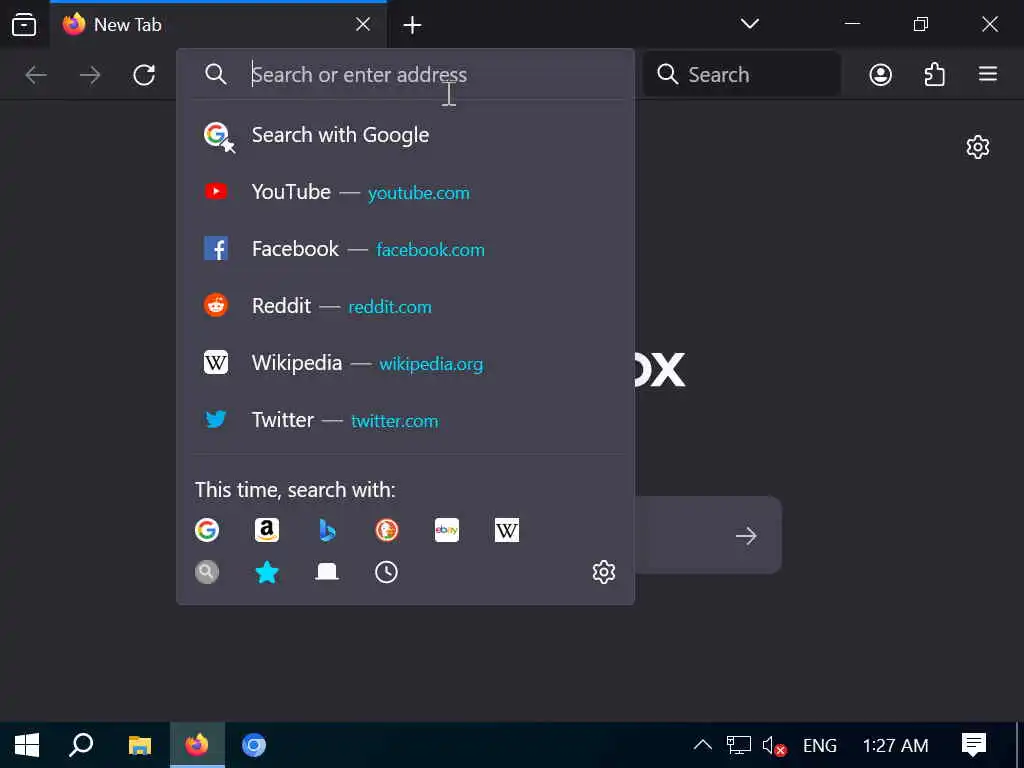
Task: Open File Explorer from taskbar
Action: coord(140,745)
